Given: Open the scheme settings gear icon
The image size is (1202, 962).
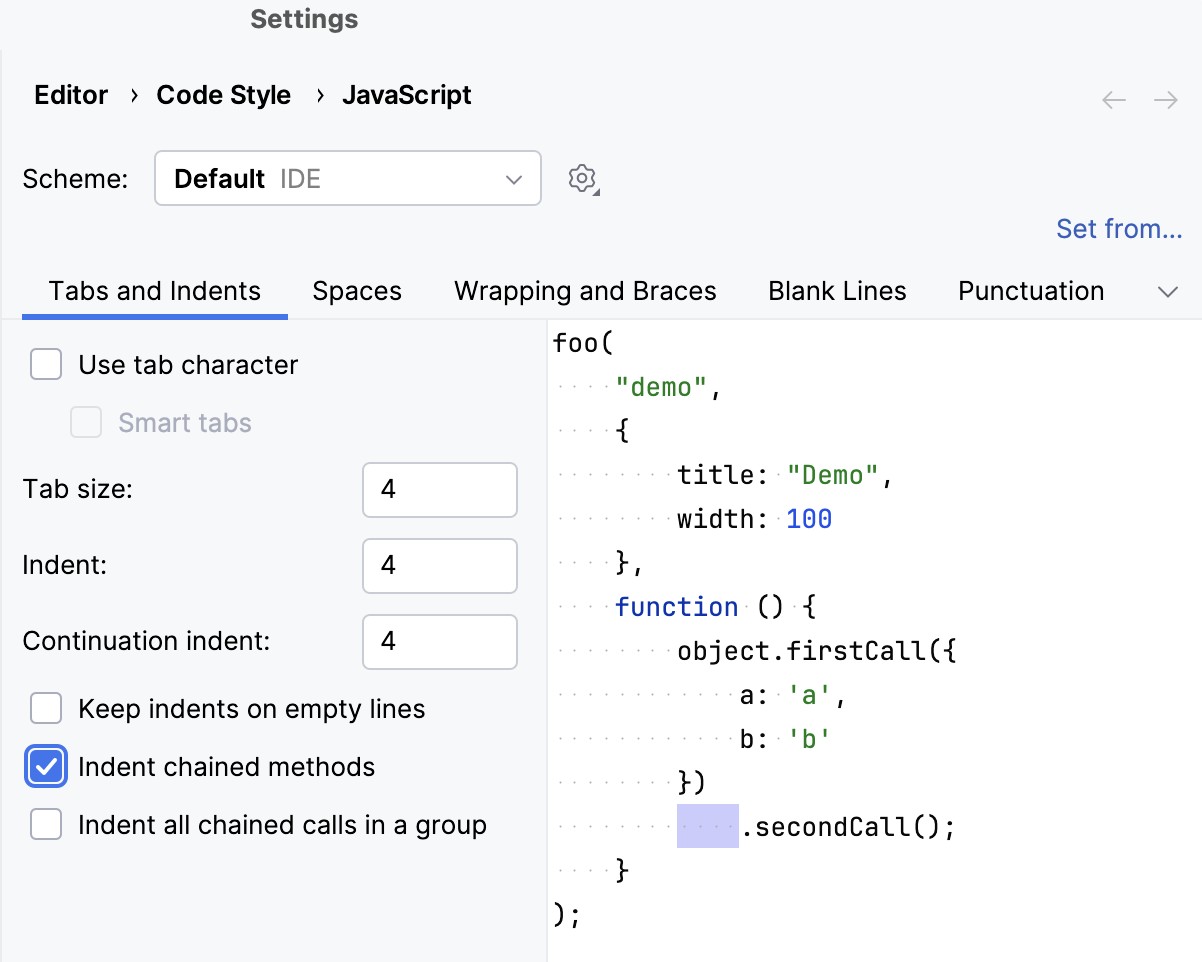Looking at the screenshot, I should click(583, 178).
